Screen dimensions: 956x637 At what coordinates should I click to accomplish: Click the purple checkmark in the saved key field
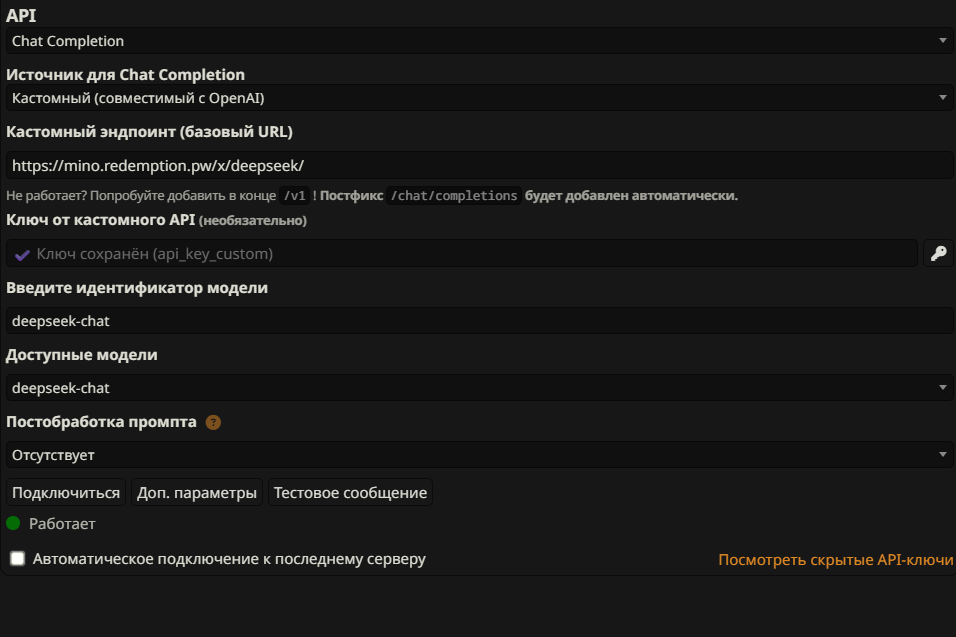[22, 255]
